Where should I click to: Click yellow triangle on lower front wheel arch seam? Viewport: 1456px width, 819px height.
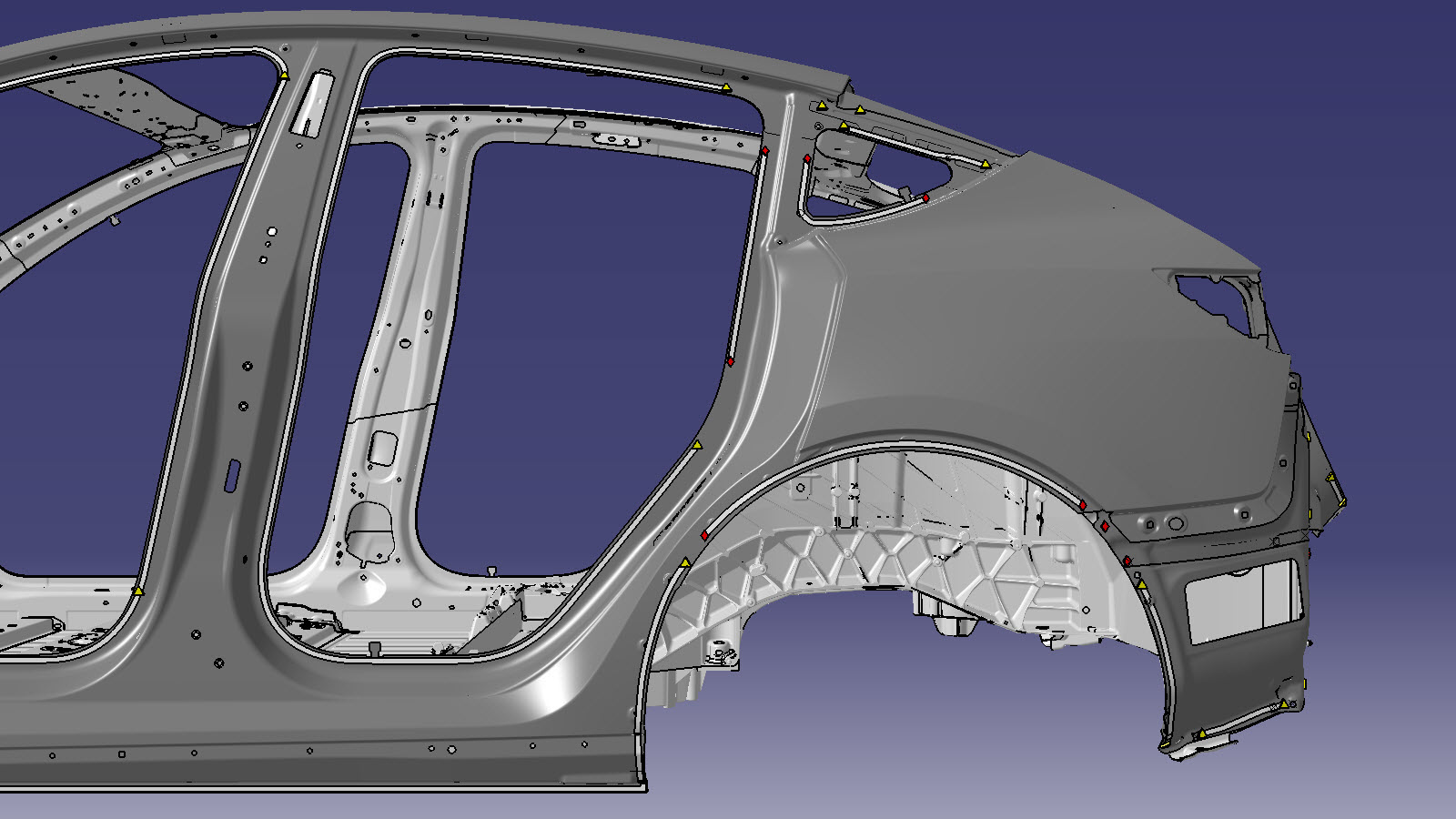[685, 562]
